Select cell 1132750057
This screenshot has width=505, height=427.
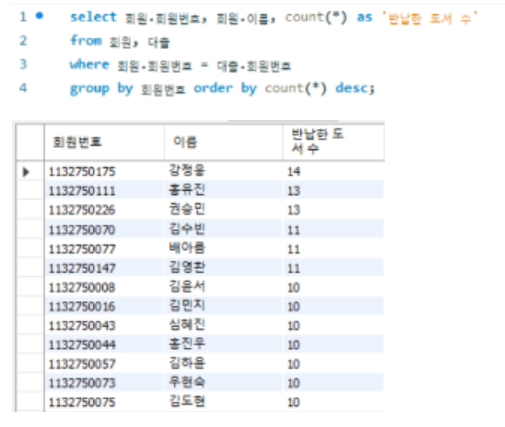pyautogui.click(x=104, y=364)
